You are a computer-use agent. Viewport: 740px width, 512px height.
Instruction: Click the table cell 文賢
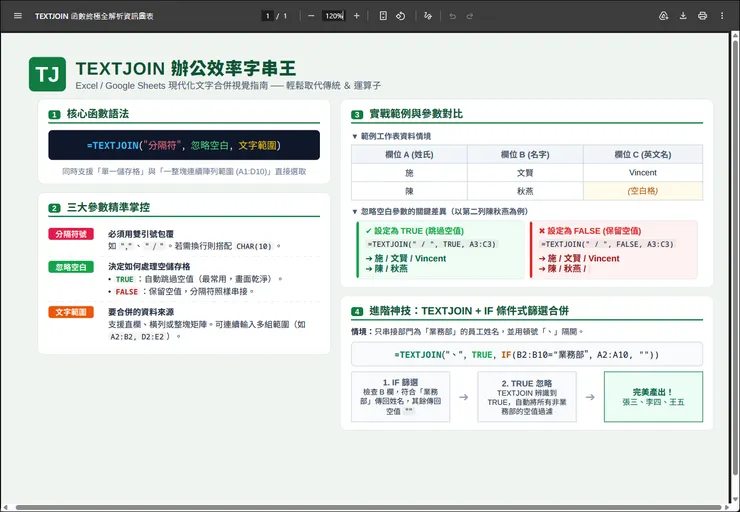click(525, 173)
